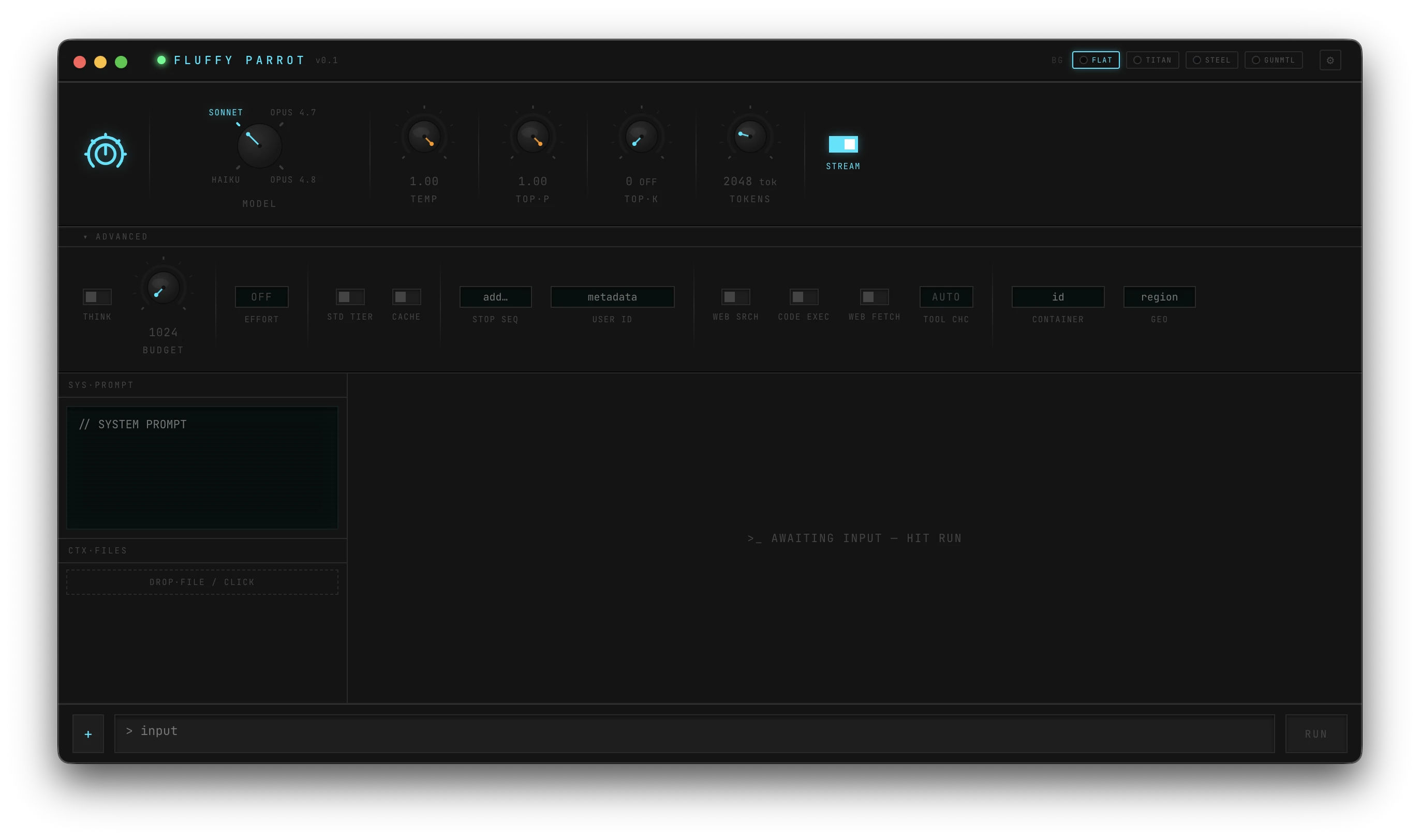Screen dimensions: 1420x840
Task: Toggle the STD TIER switch
Action: tap(350, 296)
